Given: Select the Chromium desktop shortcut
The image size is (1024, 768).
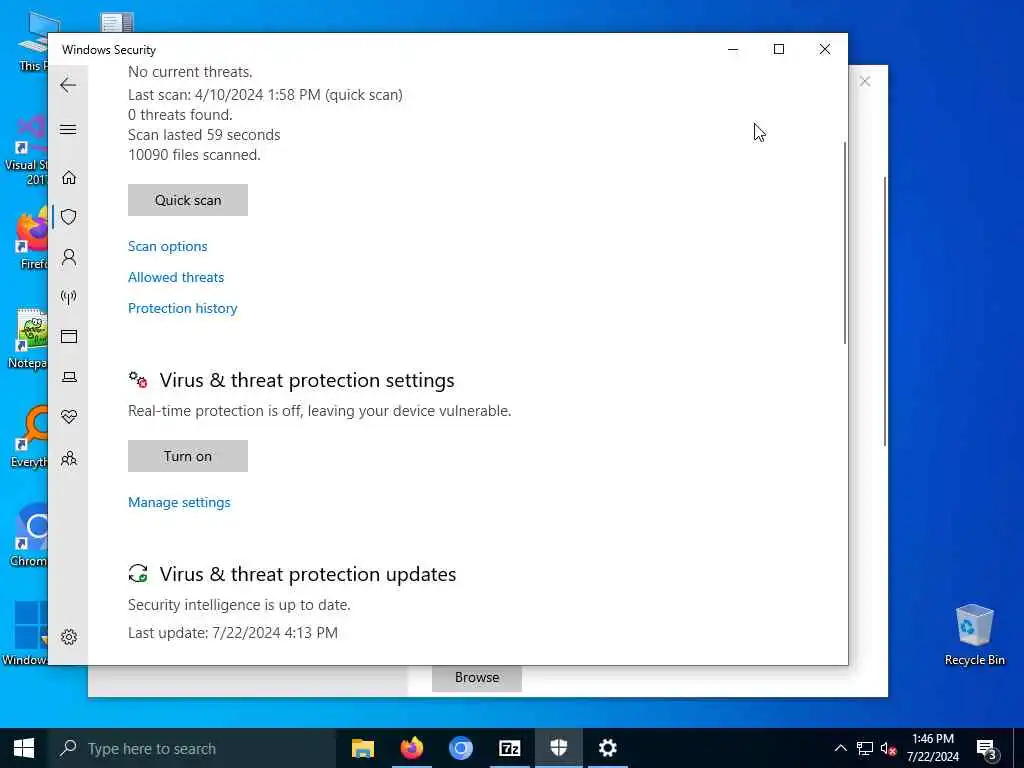Looking at the screenshot, I should [27, 536].
